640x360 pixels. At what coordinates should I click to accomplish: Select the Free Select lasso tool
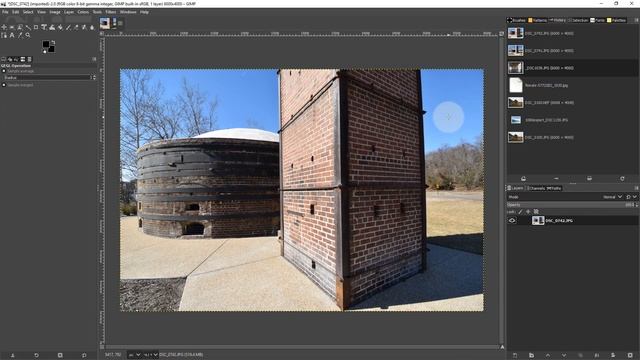click(20, 27)
